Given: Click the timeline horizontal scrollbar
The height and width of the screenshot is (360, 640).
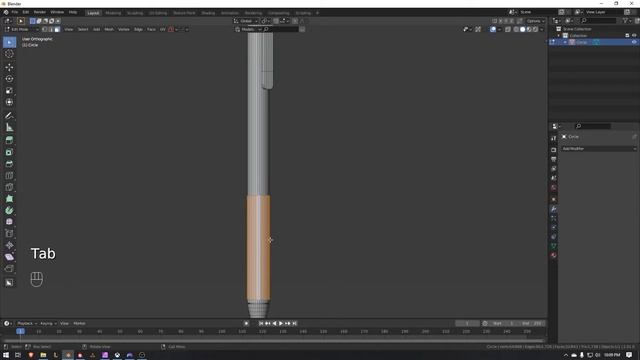Looking at the screenshot, I should pos(273,340).
